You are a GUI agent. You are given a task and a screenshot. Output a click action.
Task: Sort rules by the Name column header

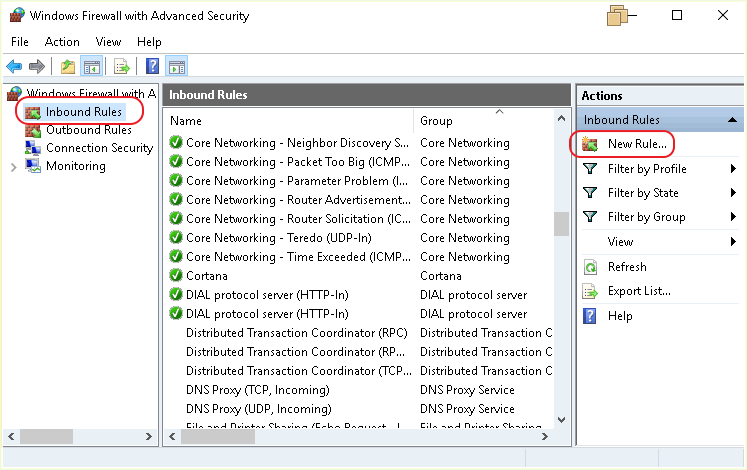tap(290, 121)
